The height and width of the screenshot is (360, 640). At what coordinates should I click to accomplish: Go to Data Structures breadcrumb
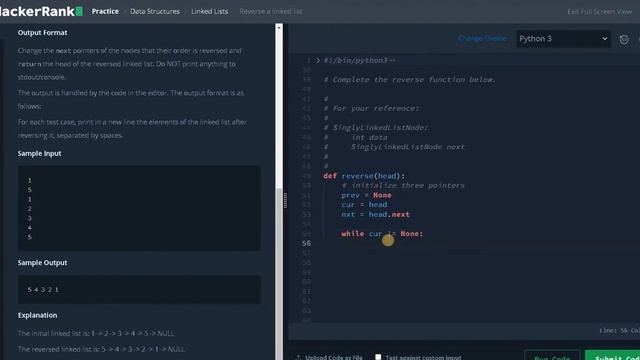(155, 11)
